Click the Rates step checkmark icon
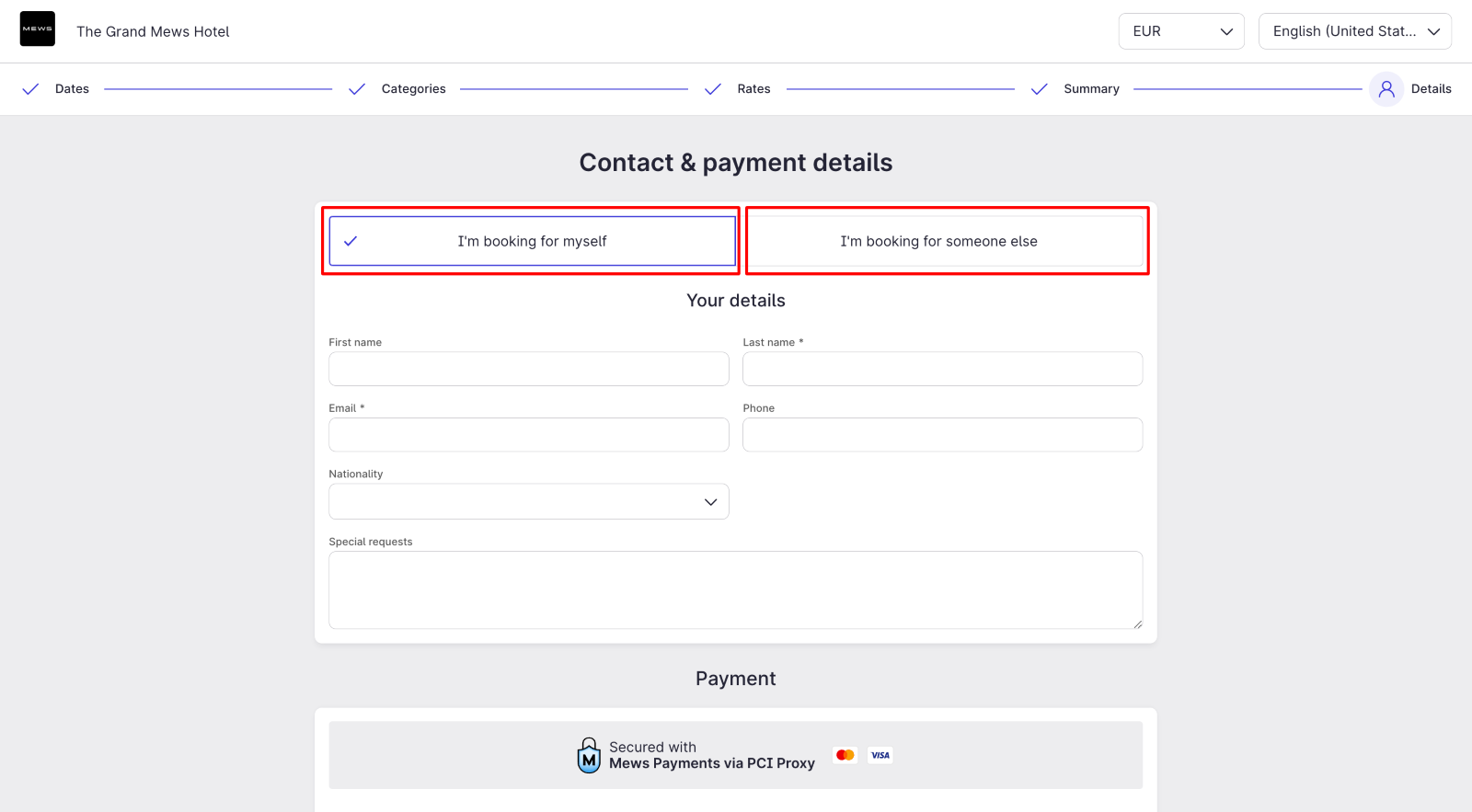Image resolution: width=1472 pixels, height=812 pixels. 713,89
